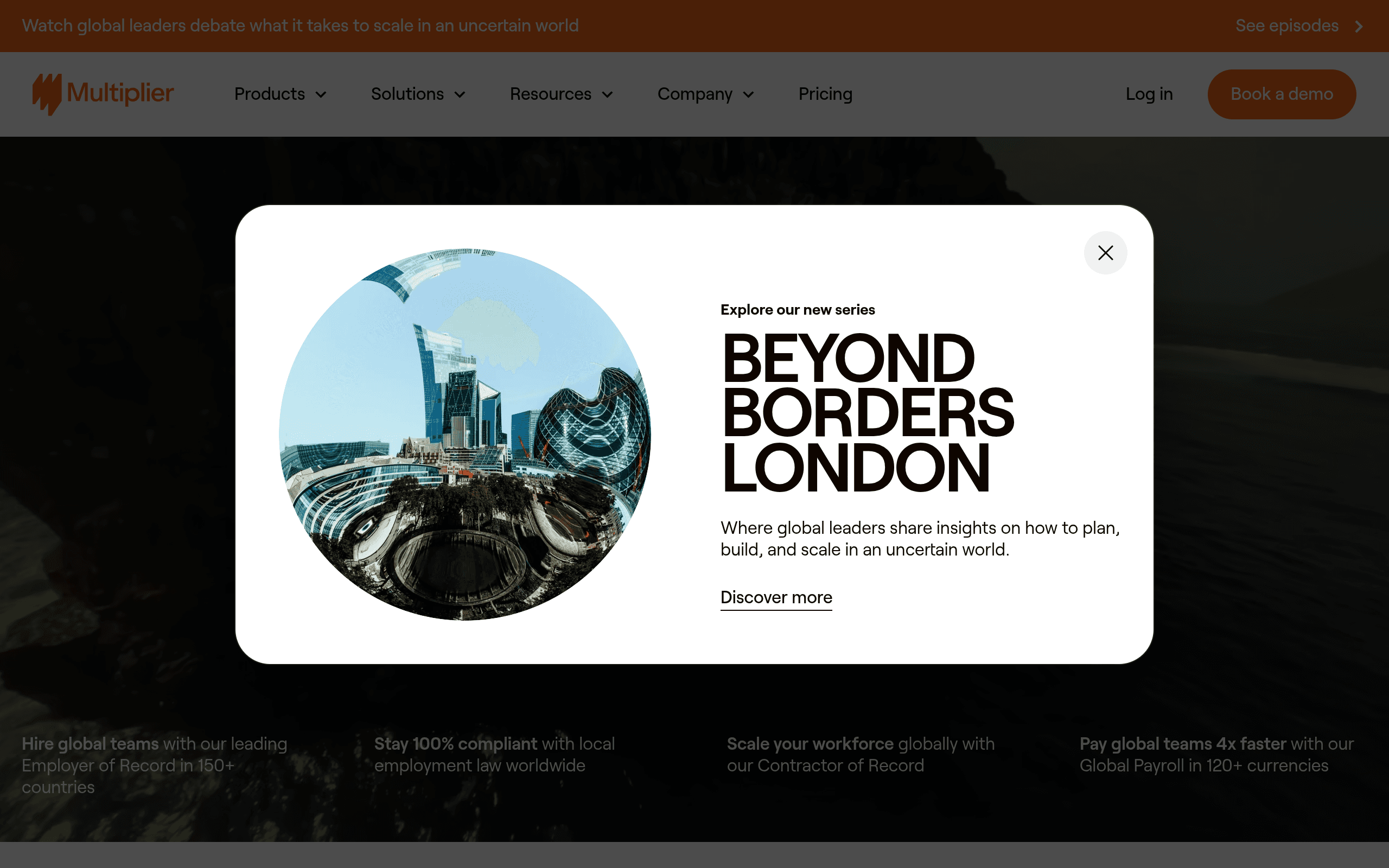Follow the Discover more link

[x=776, y=598]
